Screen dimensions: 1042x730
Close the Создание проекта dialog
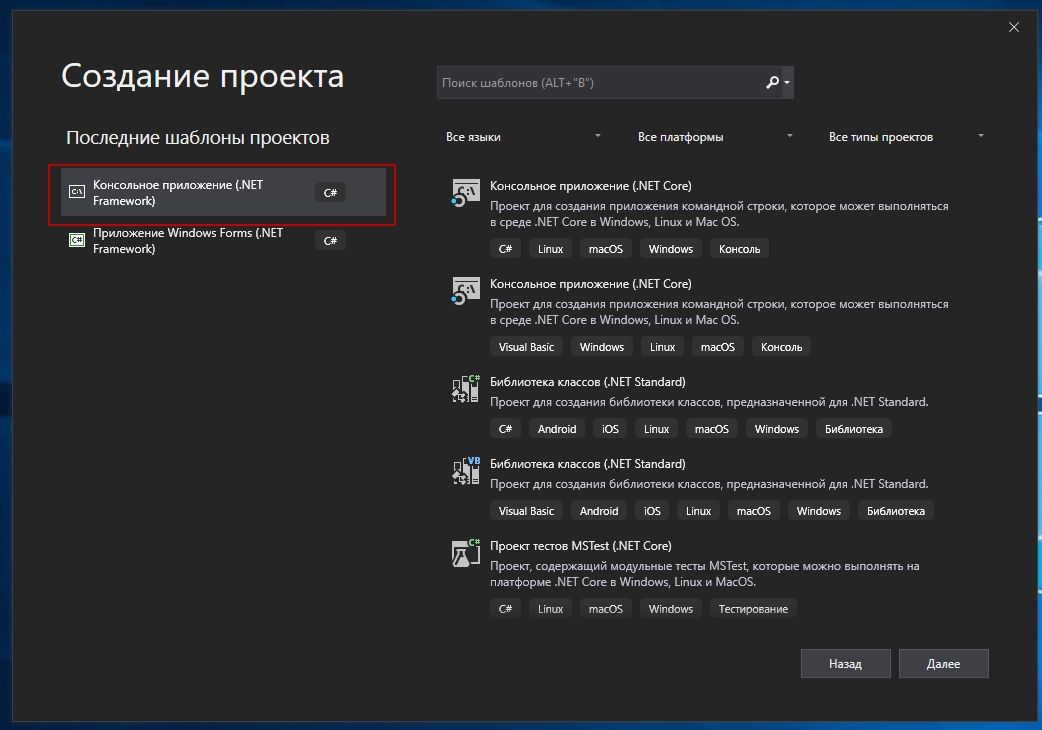click(x=1013, y=27)
